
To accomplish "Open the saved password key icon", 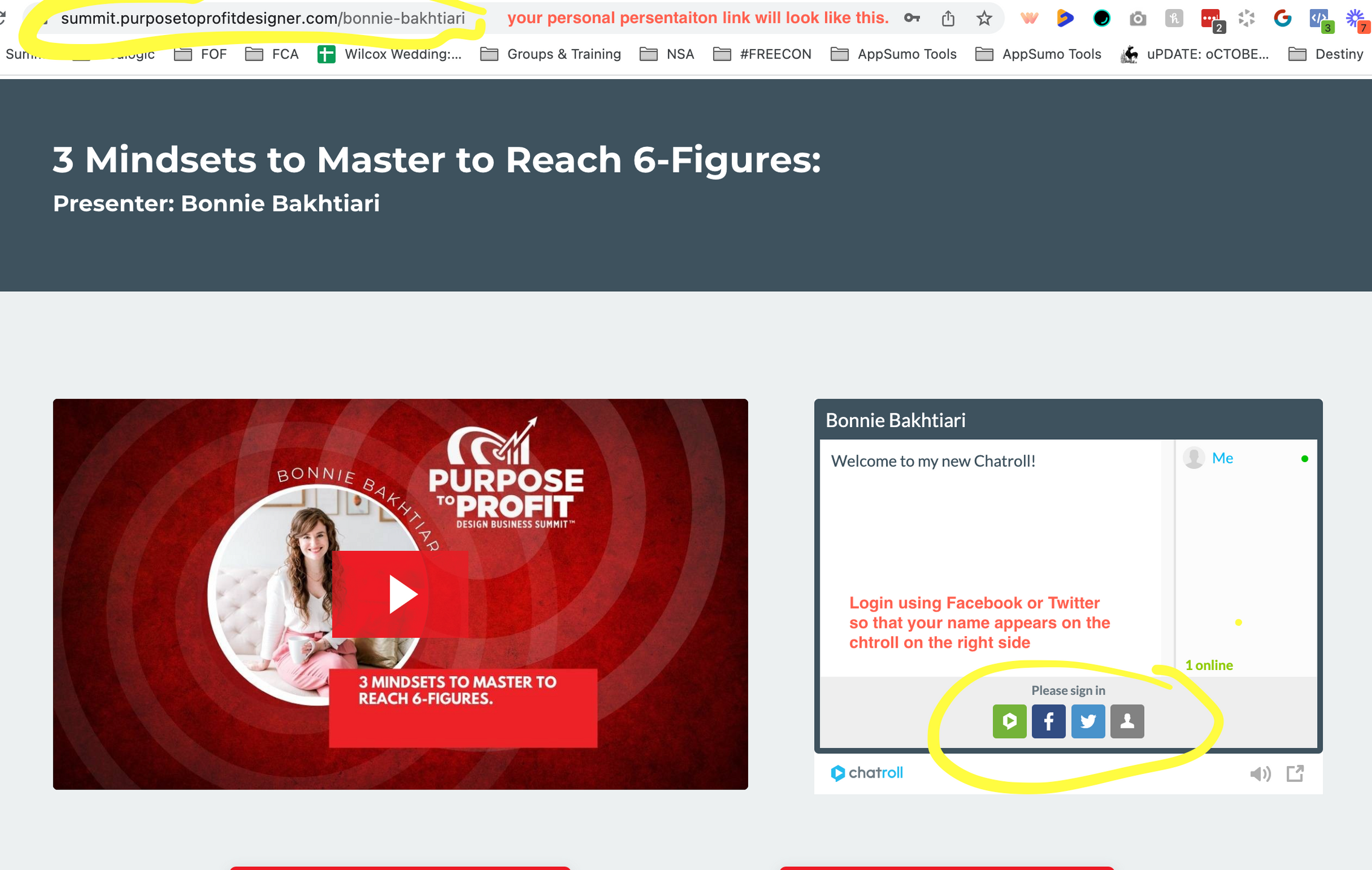I will (x=911, y=19).
